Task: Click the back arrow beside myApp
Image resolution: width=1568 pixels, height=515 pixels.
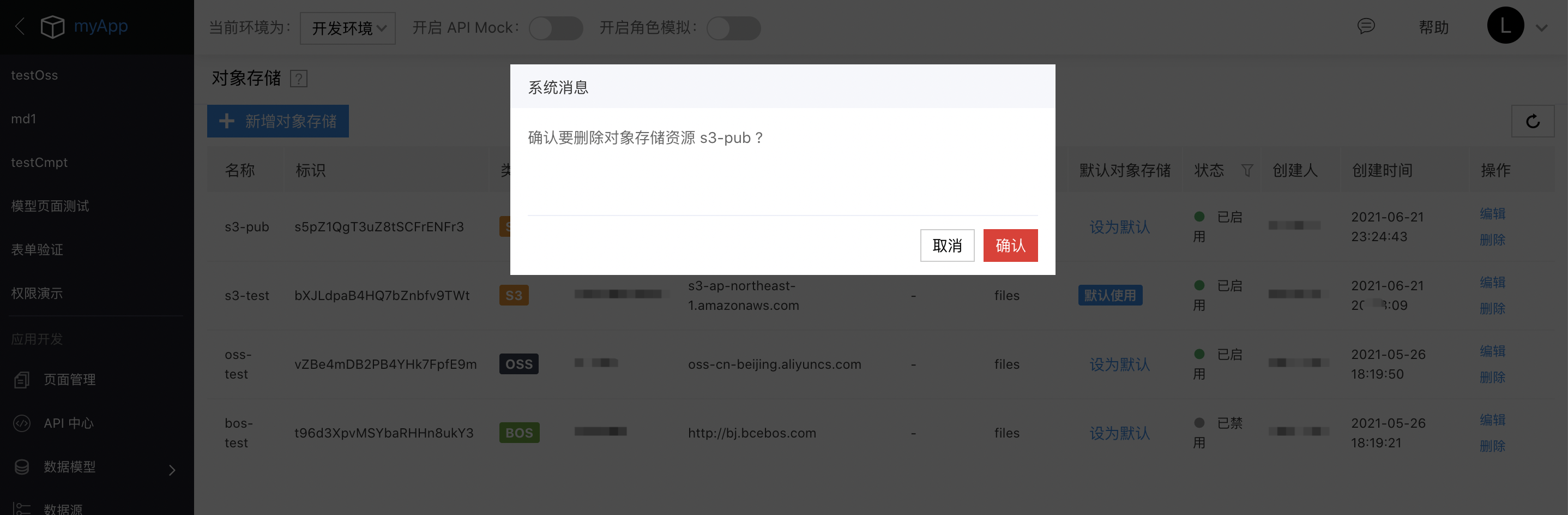Action: pyautogui.click(x=20, y=27)
